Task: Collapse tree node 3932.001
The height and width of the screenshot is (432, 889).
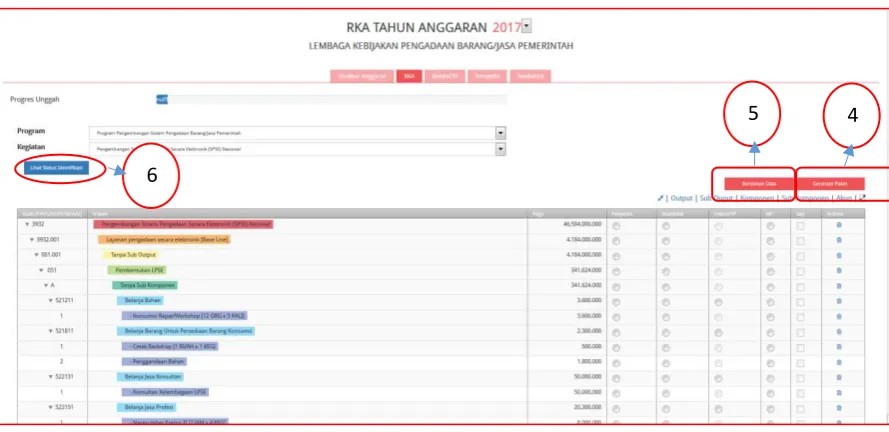Action: point(32,240)
